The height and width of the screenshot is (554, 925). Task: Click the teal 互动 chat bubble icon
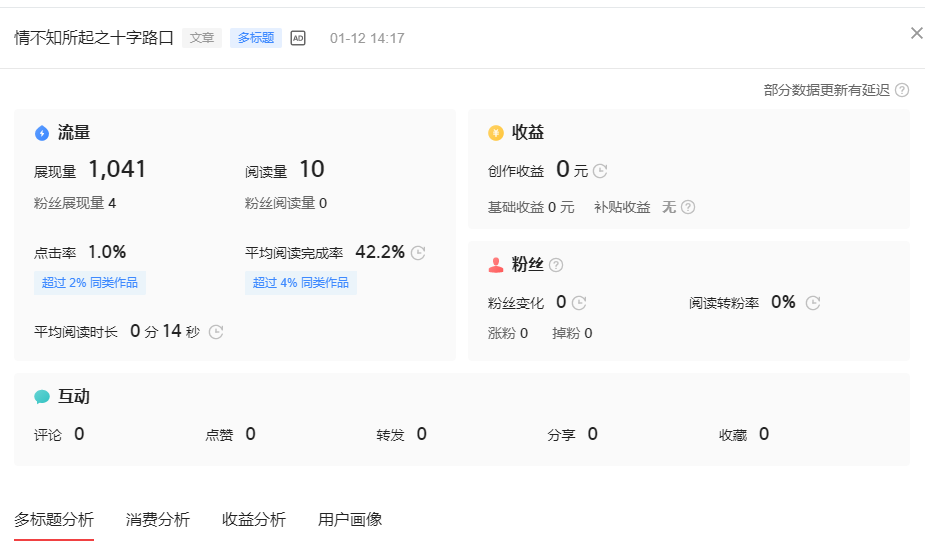(42, 396)
